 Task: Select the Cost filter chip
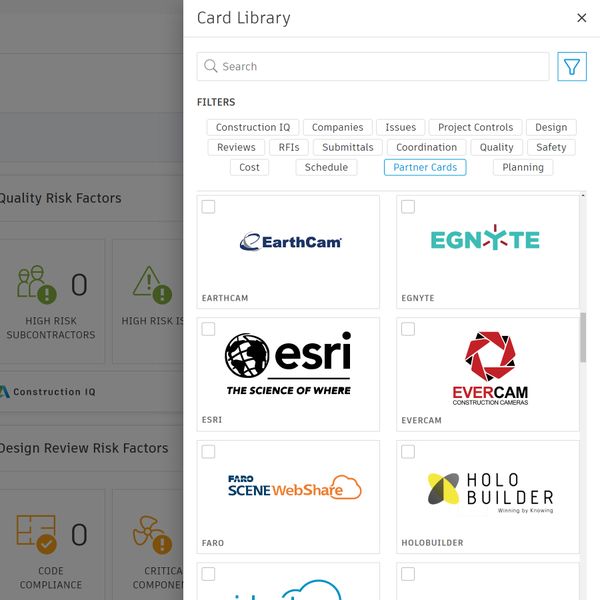(249, 167)
